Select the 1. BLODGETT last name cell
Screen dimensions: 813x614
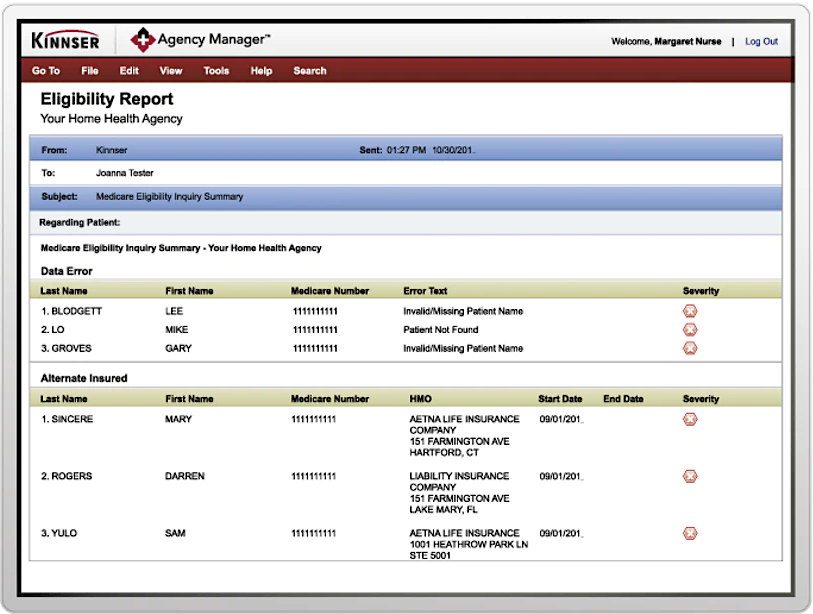(72, 311)
